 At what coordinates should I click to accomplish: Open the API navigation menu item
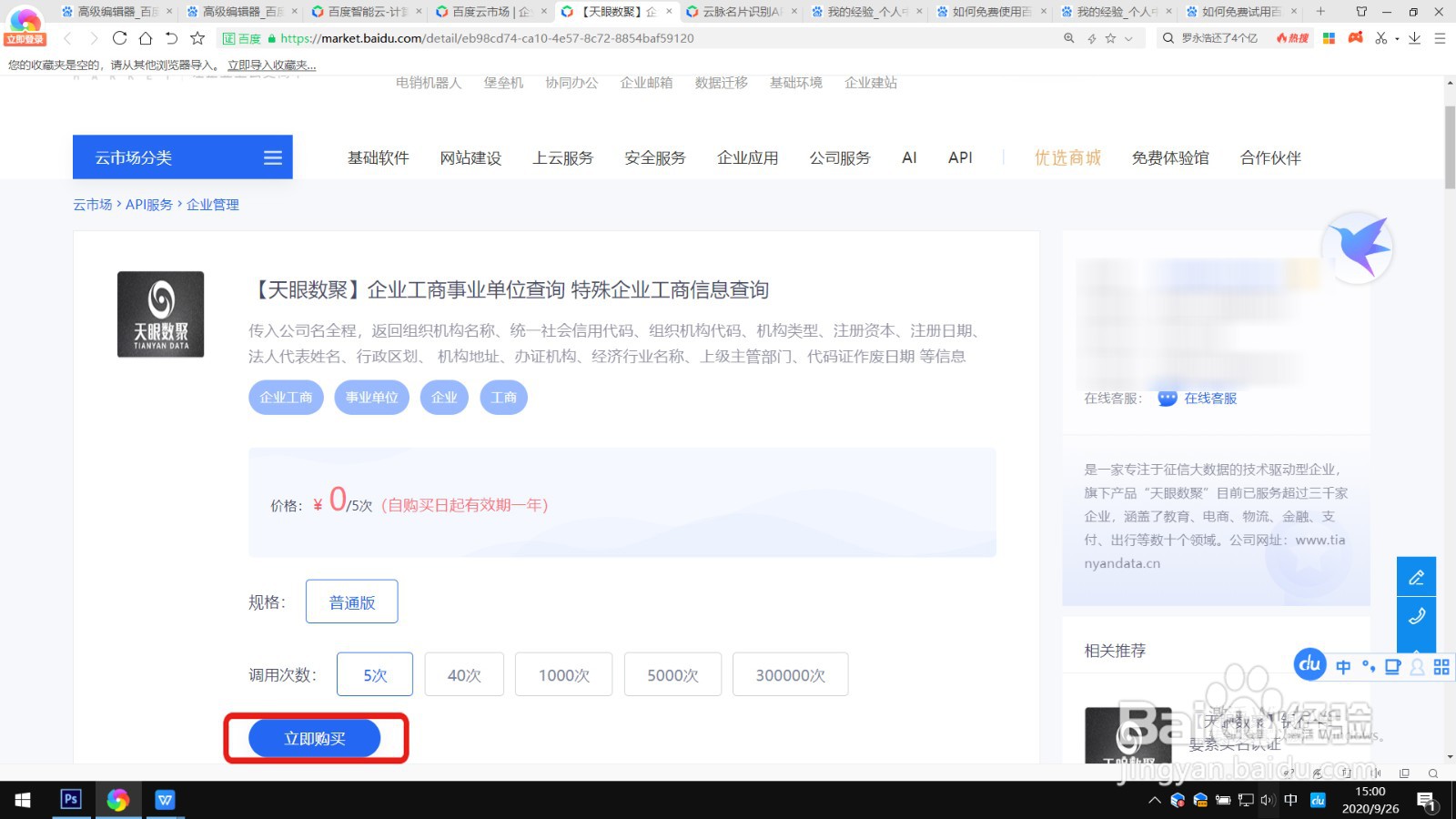pos(959,157)
